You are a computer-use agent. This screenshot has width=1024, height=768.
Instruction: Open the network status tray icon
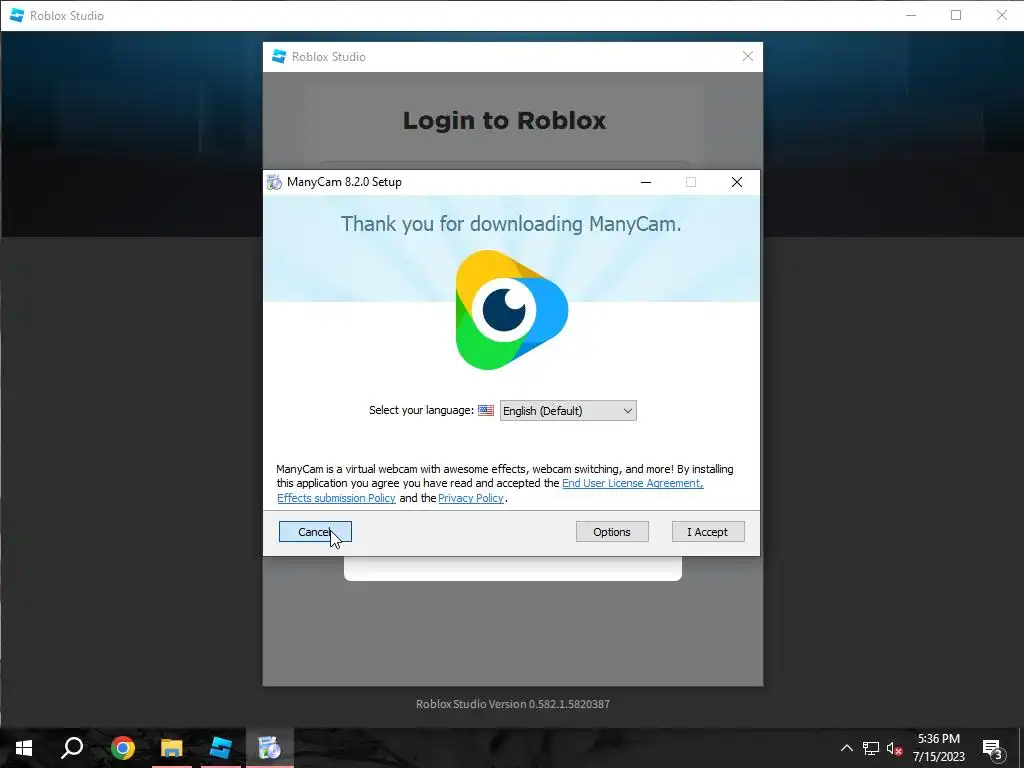tap(871, 748)
